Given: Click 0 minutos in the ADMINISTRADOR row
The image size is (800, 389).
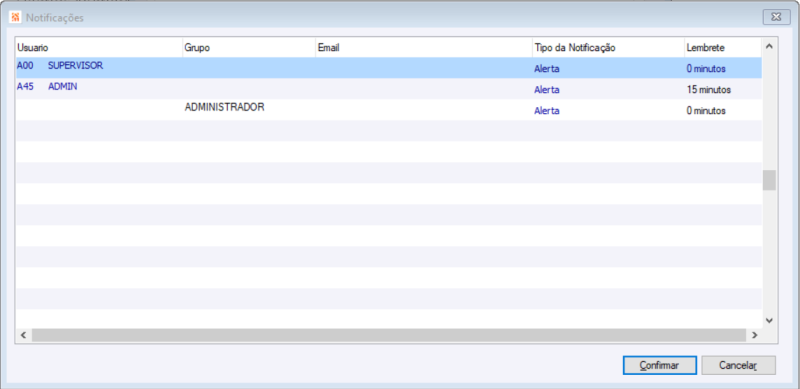Looking at the screenshot, I should [x=706, y=111].
